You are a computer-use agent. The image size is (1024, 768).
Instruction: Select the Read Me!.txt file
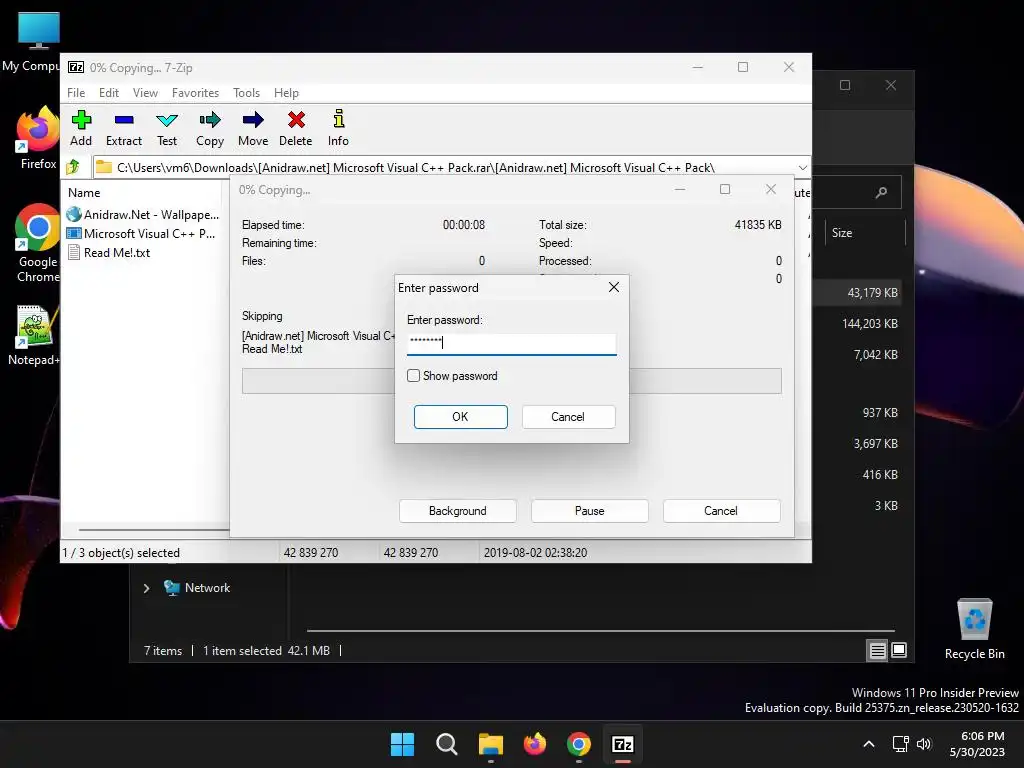(x=108, y=253)
